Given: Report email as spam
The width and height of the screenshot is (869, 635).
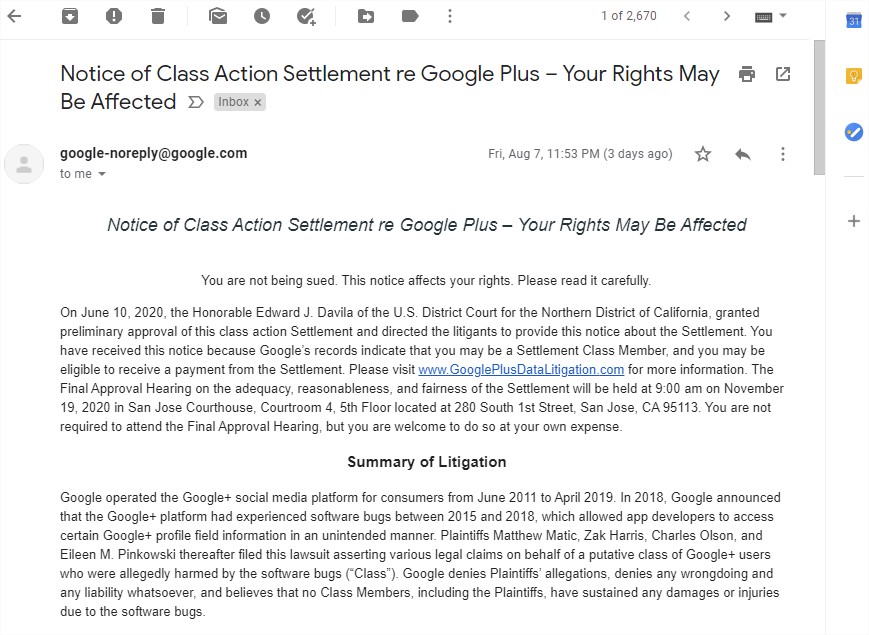Looking at the screenshot, I should (114, 16).
